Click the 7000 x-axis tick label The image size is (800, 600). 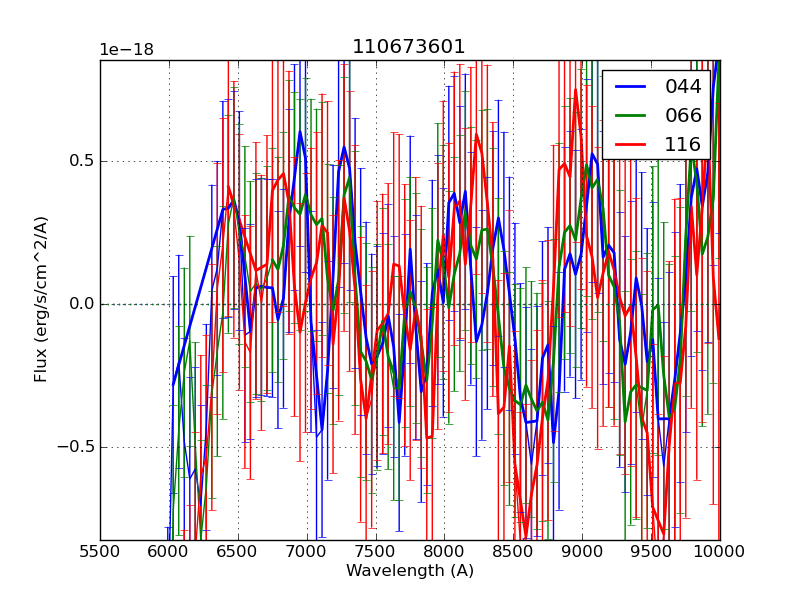pyautogui.click(x=307, y=551)
